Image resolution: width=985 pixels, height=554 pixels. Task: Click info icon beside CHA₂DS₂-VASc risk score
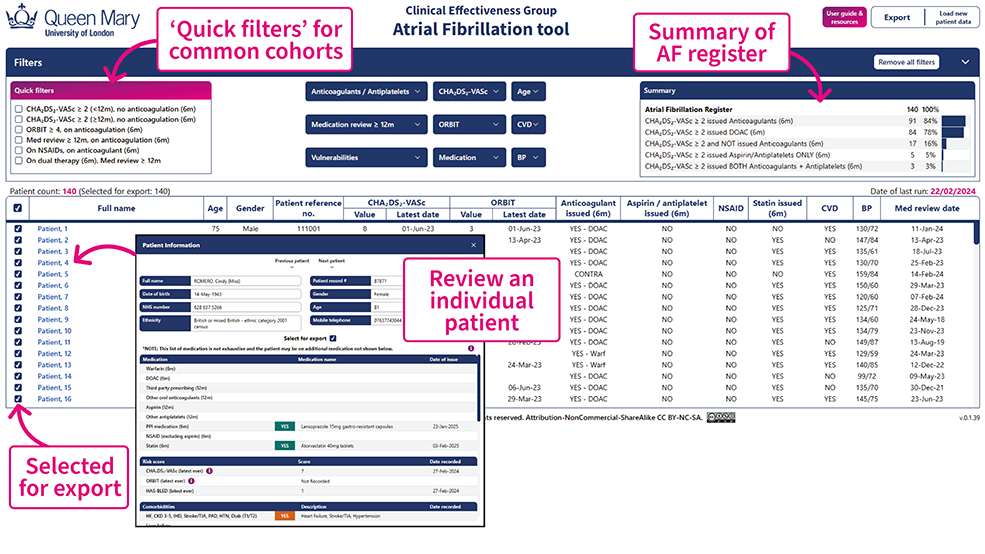210,470
